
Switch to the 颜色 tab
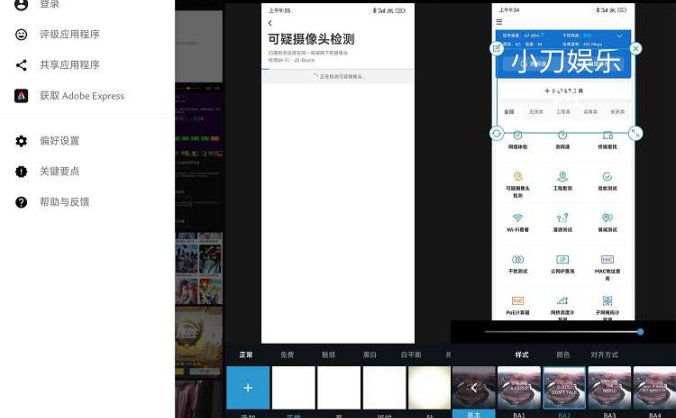pos(563,355)
